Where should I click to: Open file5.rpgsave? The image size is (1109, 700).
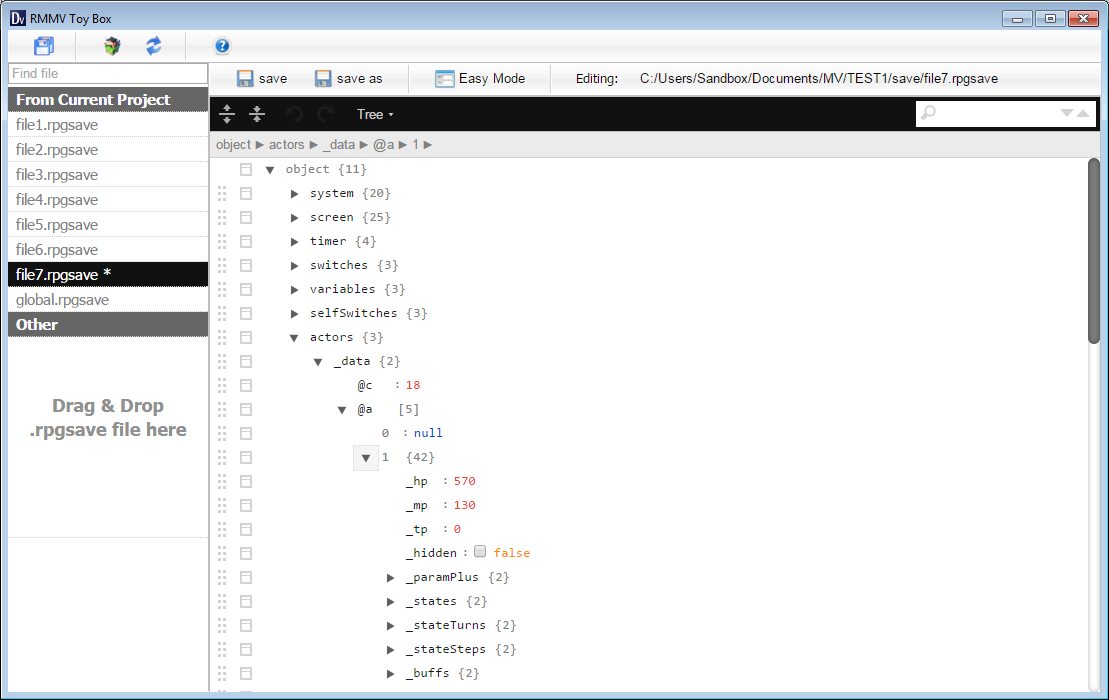point(108,225)
